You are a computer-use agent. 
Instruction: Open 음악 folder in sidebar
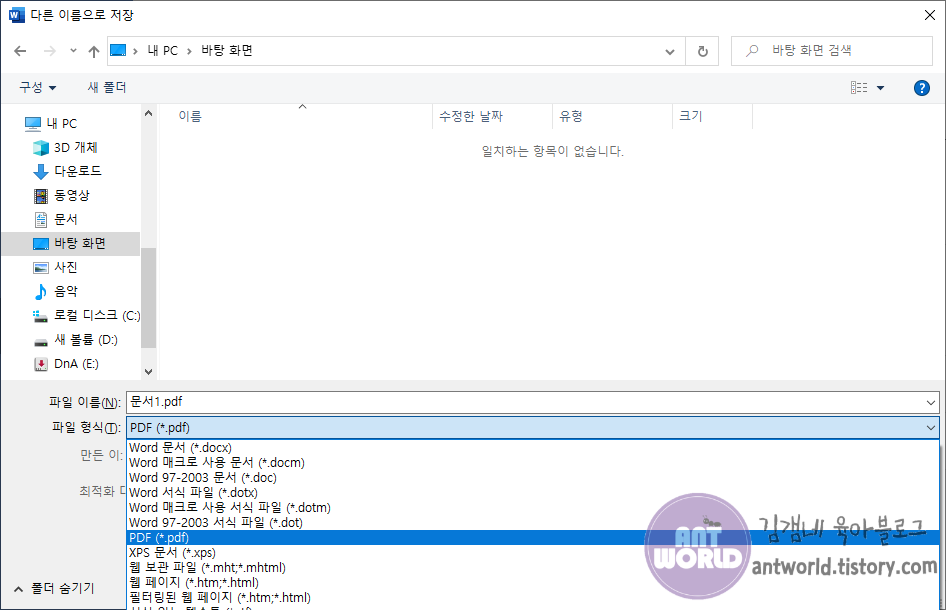55,291
